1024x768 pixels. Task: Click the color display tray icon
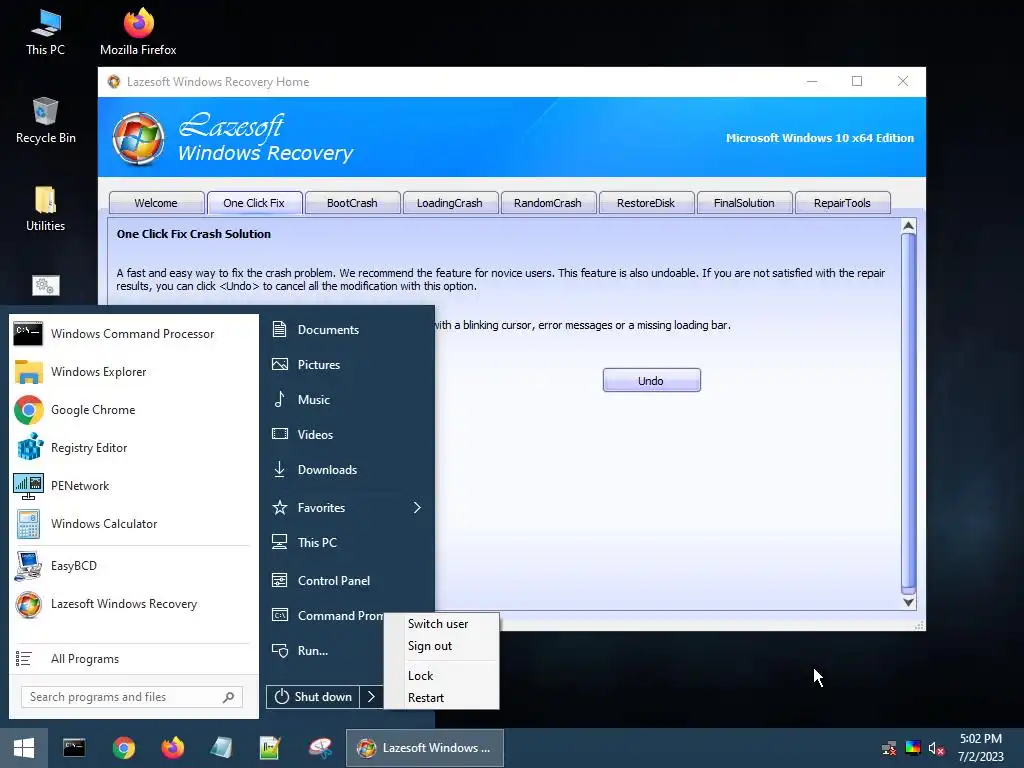point(913,748)
